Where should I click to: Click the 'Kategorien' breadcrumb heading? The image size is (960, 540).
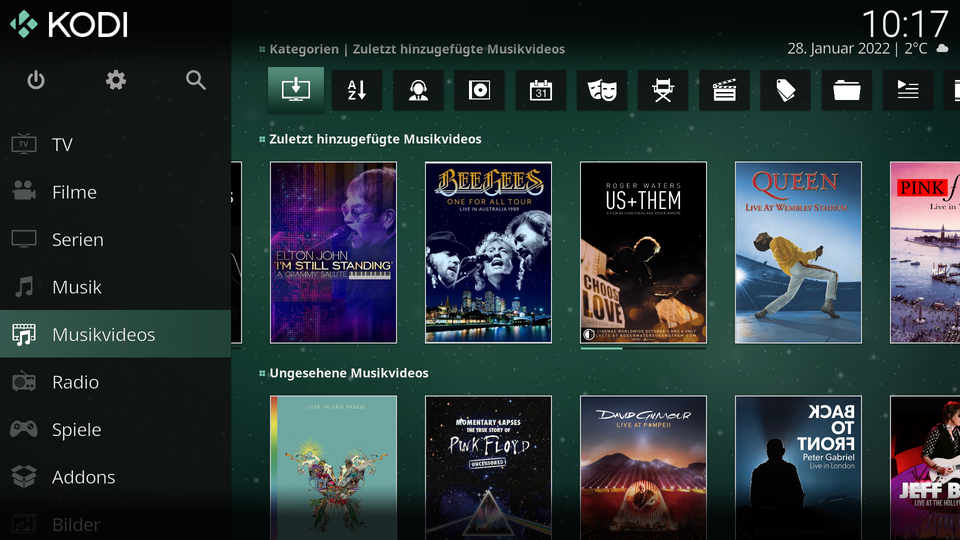(304, 49)
